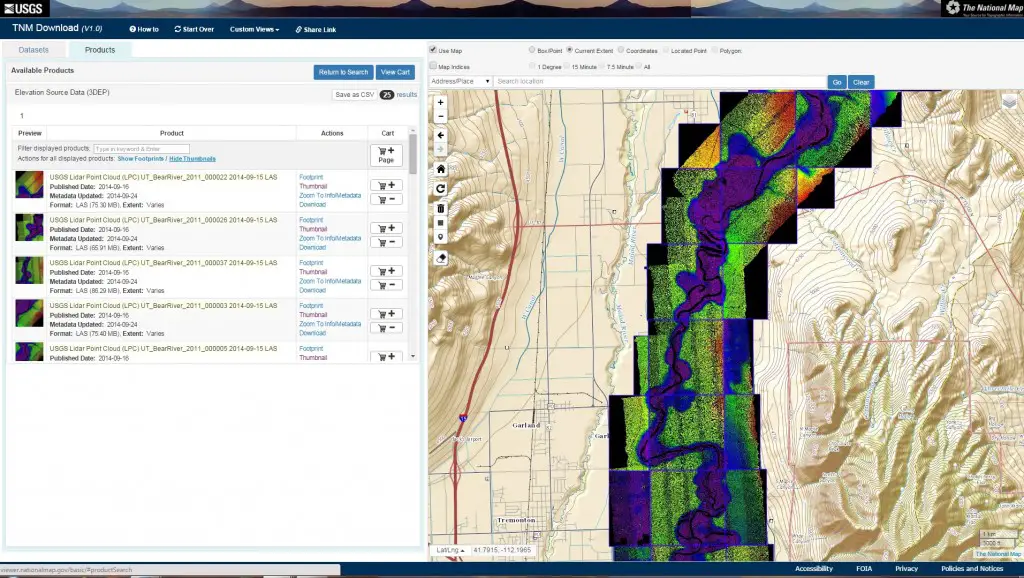
Task: Reset map to home extent
Action: (440, 169)
